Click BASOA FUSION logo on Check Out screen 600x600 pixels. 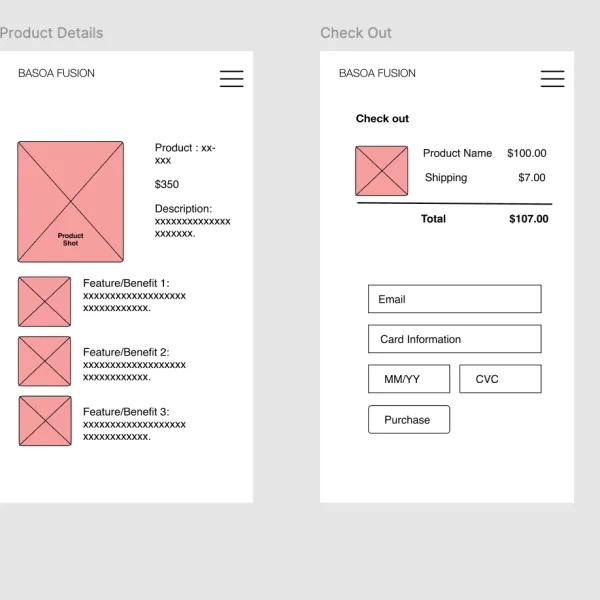377,73
